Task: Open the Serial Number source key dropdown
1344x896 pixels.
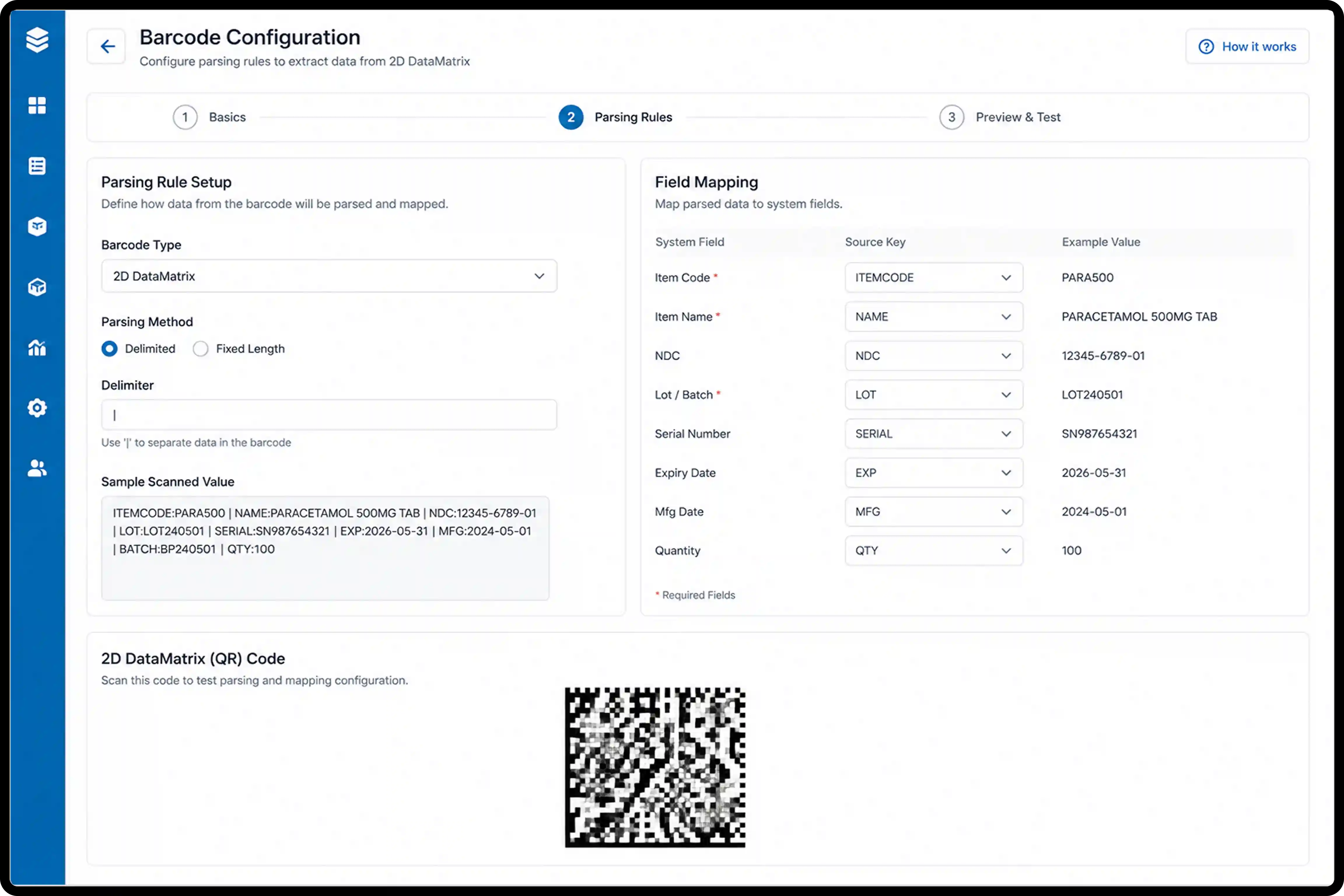Action: click(934, 434)
